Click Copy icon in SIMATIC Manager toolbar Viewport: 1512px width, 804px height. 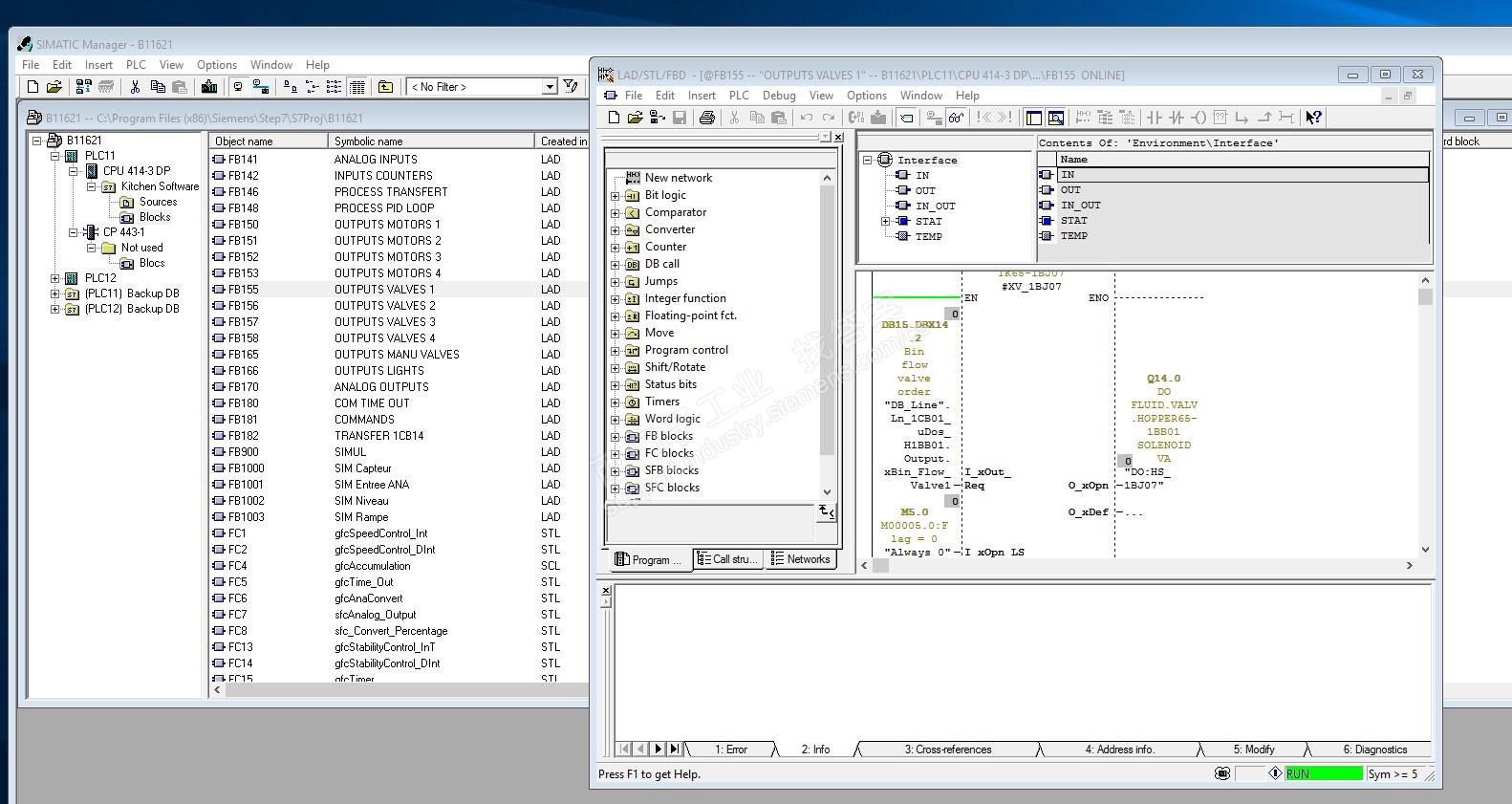[x=158, y=87]
